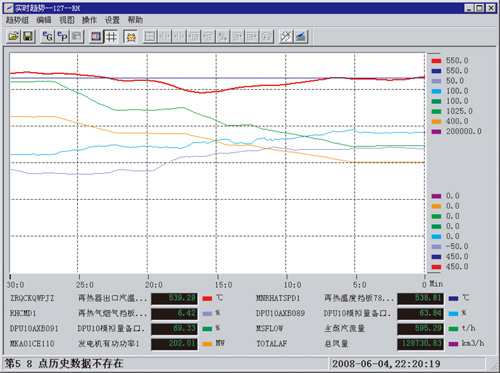The height and width of the screenshot is (373, 500).
Task: Click the red swatch beside 539.29
Action: point(207,298)
